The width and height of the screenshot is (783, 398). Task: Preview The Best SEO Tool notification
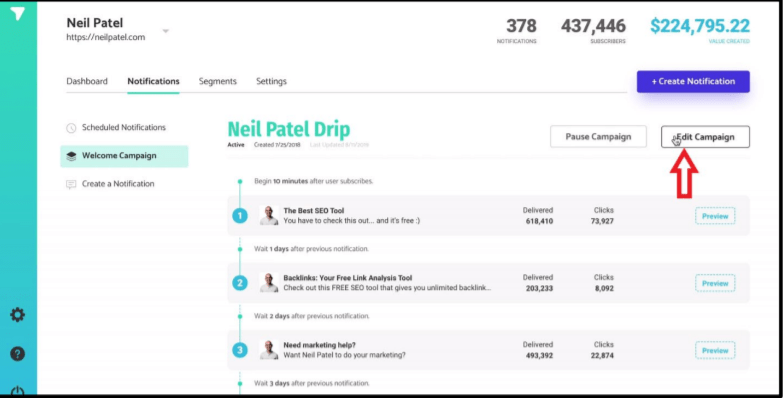coord(715,216)
